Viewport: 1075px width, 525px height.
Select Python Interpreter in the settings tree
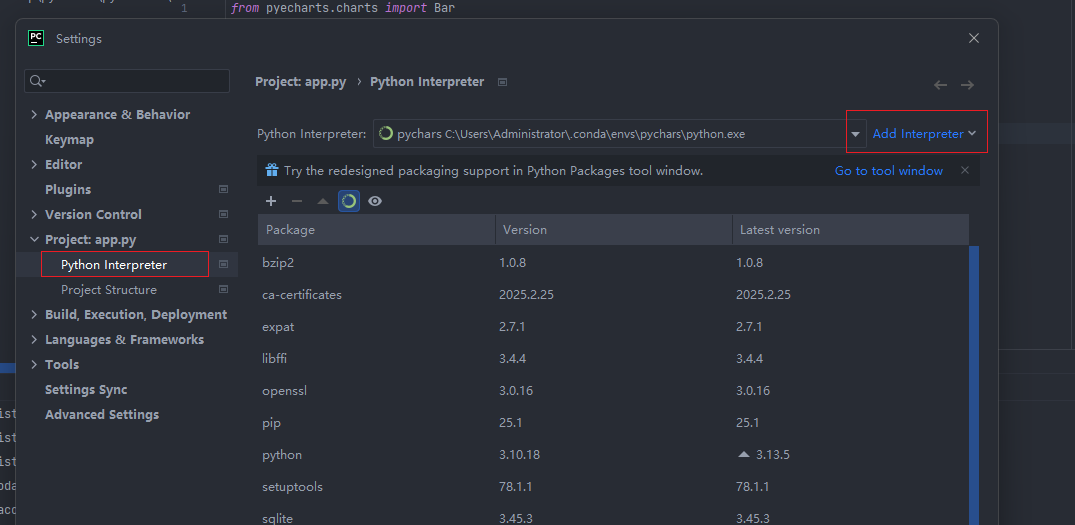[x=114, y=265]
